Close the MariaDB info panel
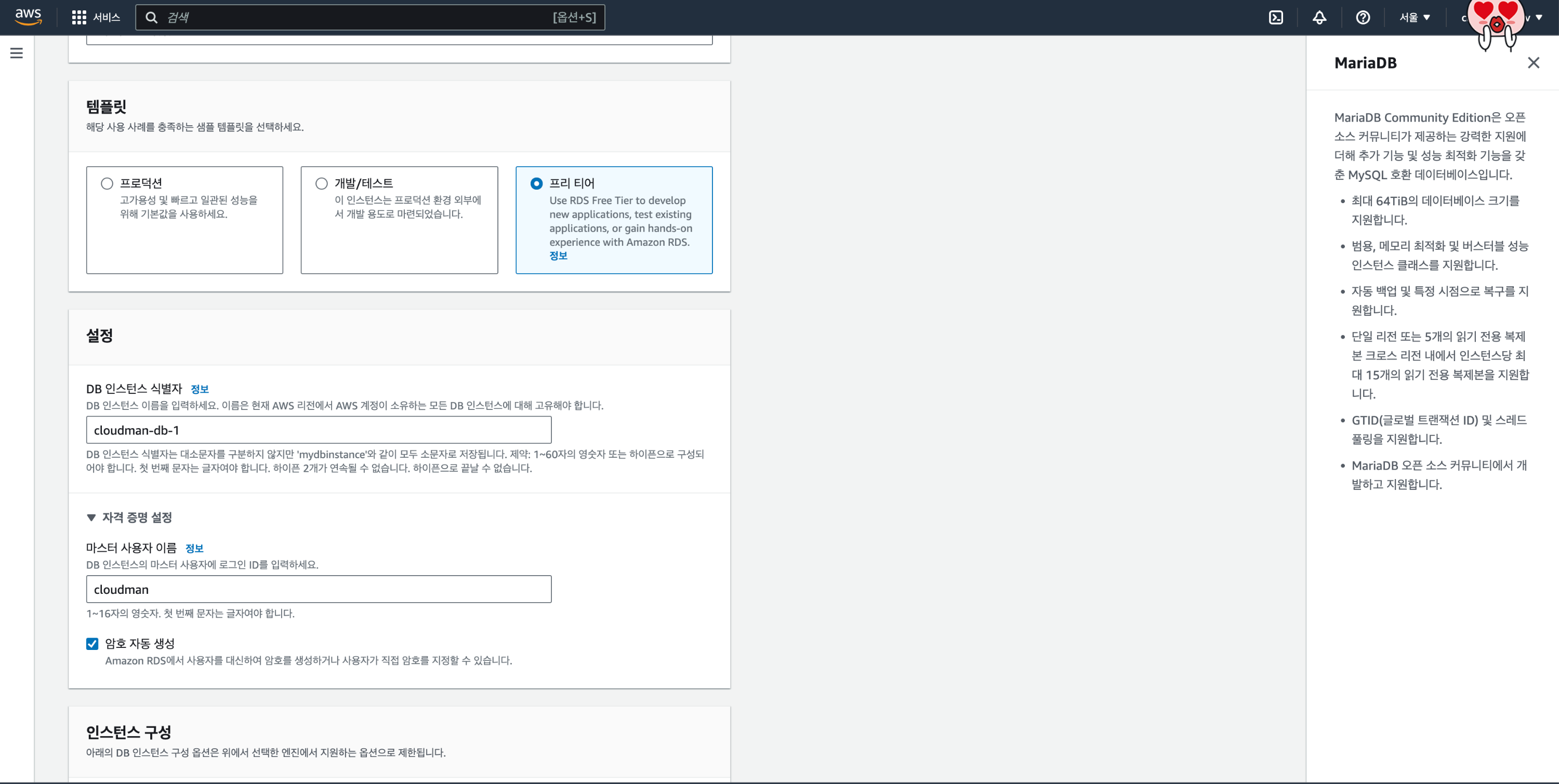Viewport: 1559px width, 784px height. (1533, 63)
